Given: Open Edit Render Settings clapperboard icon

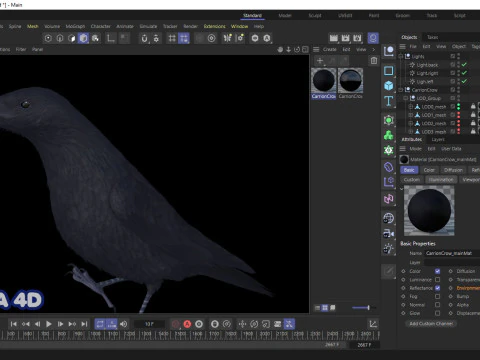Looking at the screenshot, I should (x=357, y=38).
